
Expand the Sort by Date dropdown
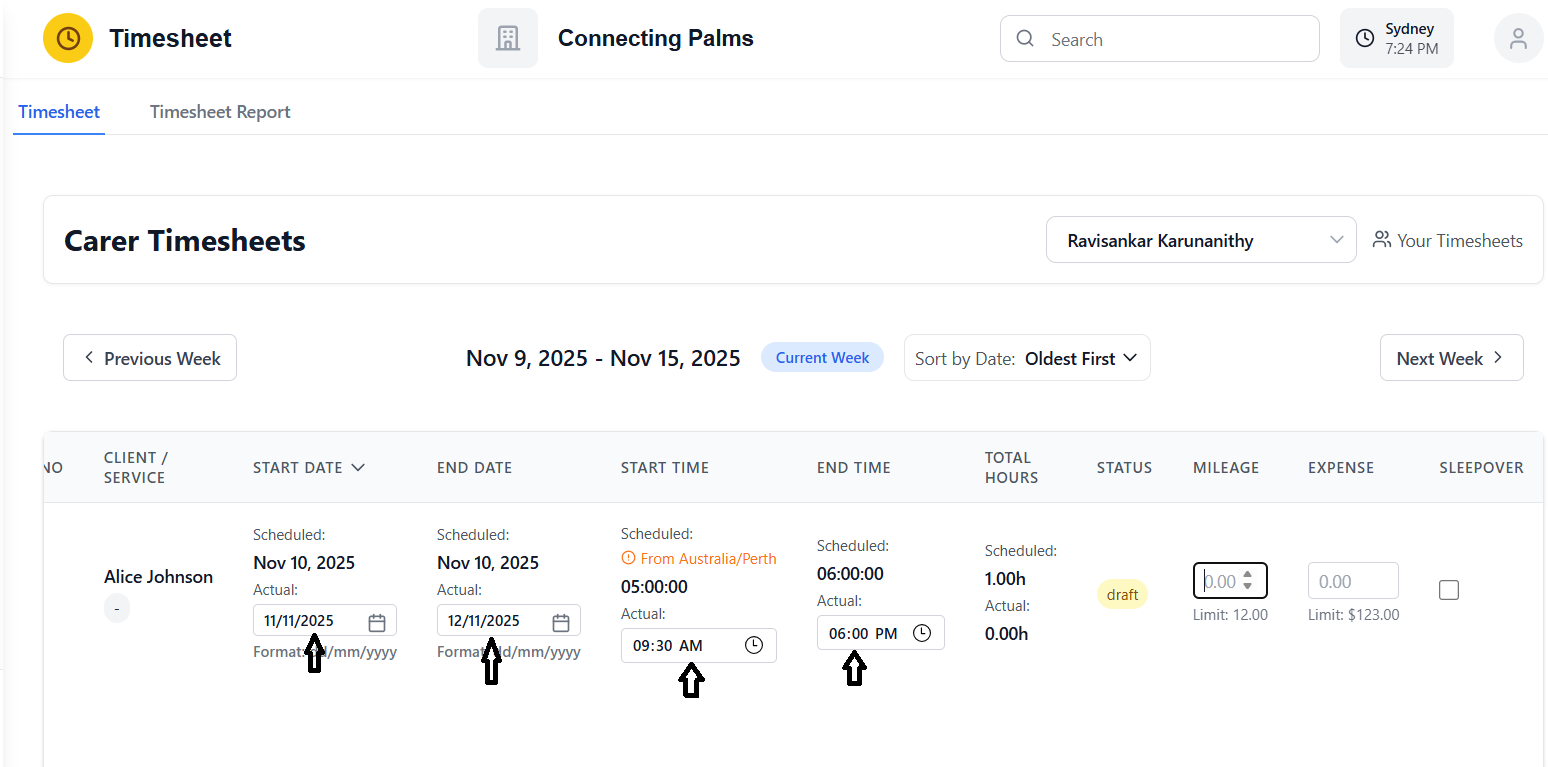[x=1027, y=358]
